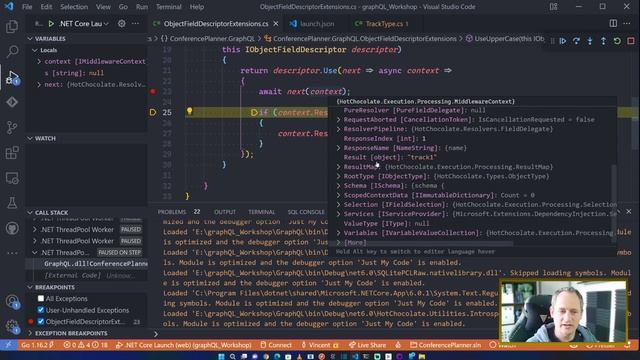The height and width of the screenshot is (360, 640).
Task: Open the .NET Core Launch configuration dropdown
Action: tap(84, 24)
